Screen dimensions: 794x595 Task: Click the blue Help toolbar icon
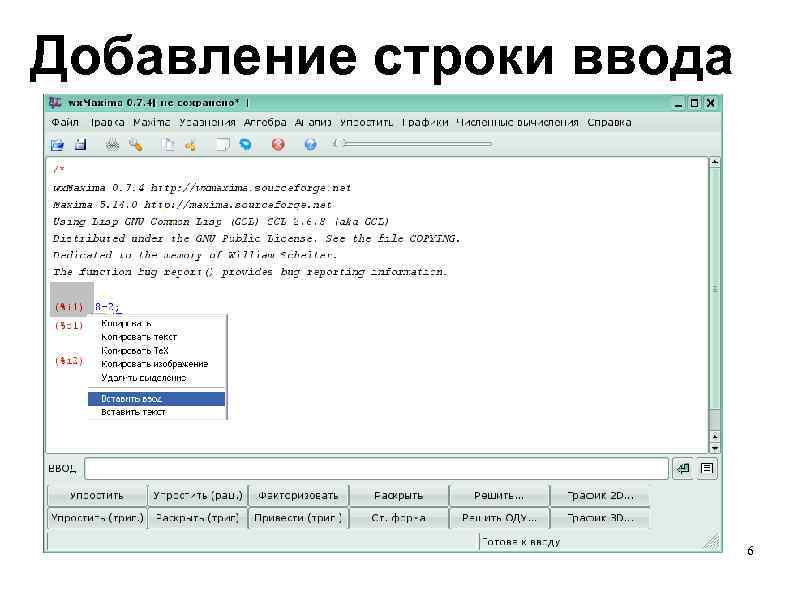pyautogui.click(x=310, y=145)
